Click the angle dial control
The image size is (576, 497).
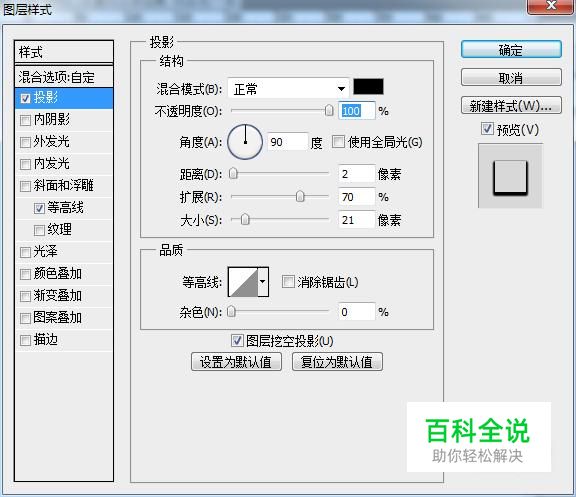(x=245, y=142)
